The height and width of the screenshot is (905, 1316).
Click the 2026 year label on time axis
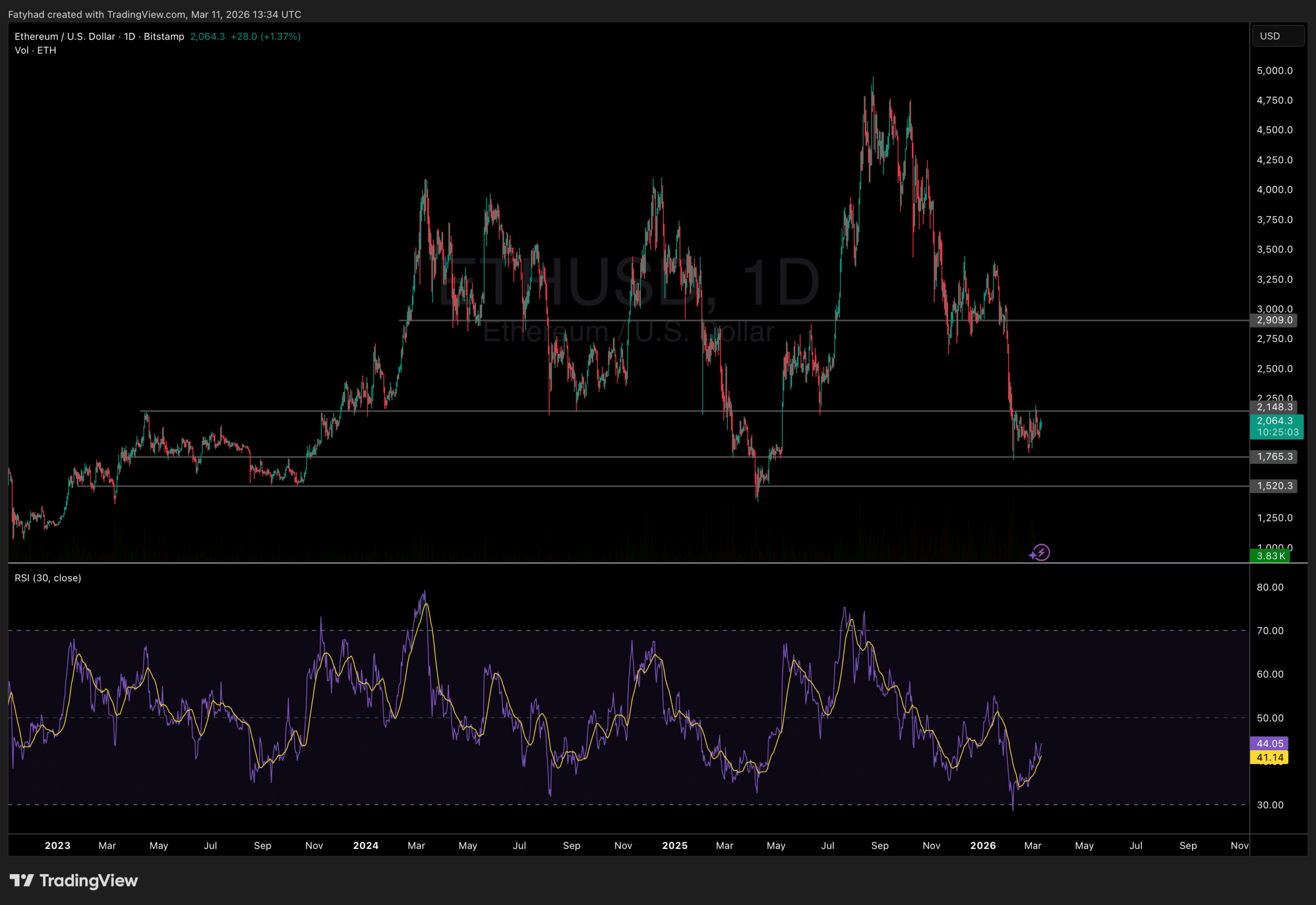(x=983, y=846)
